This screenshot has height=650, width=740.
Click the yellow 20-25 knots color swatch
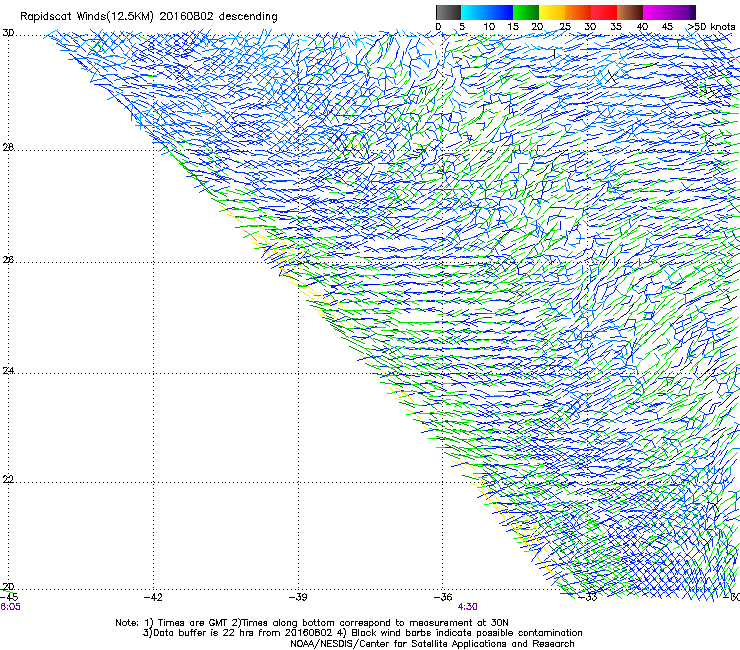point(552,12)
